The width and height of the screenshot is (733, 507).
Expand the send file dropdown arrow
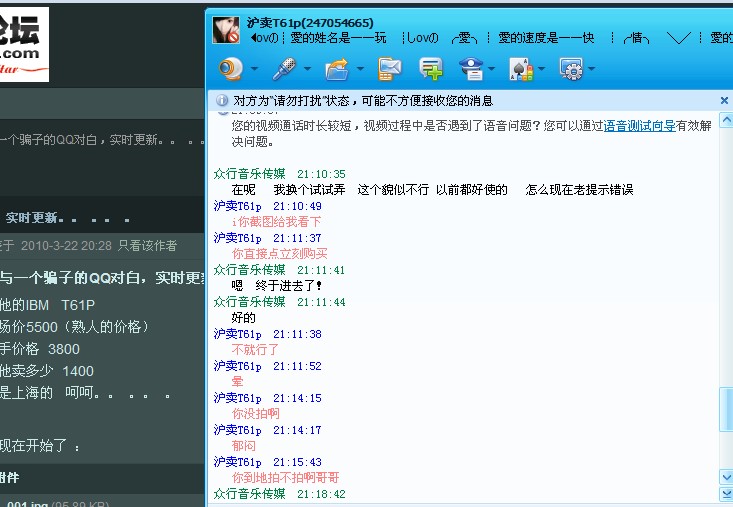[x=360, y=70]
